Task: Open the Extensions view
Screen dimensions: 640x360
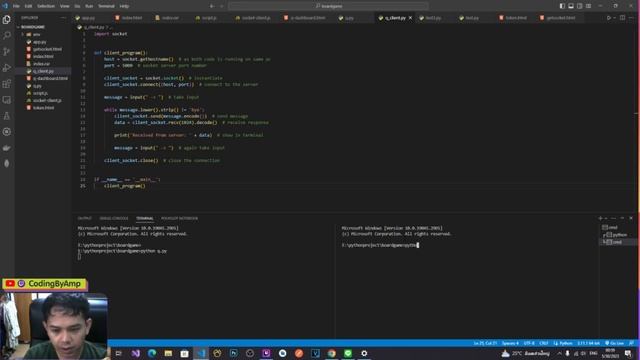Action: (x=7, y=84)
